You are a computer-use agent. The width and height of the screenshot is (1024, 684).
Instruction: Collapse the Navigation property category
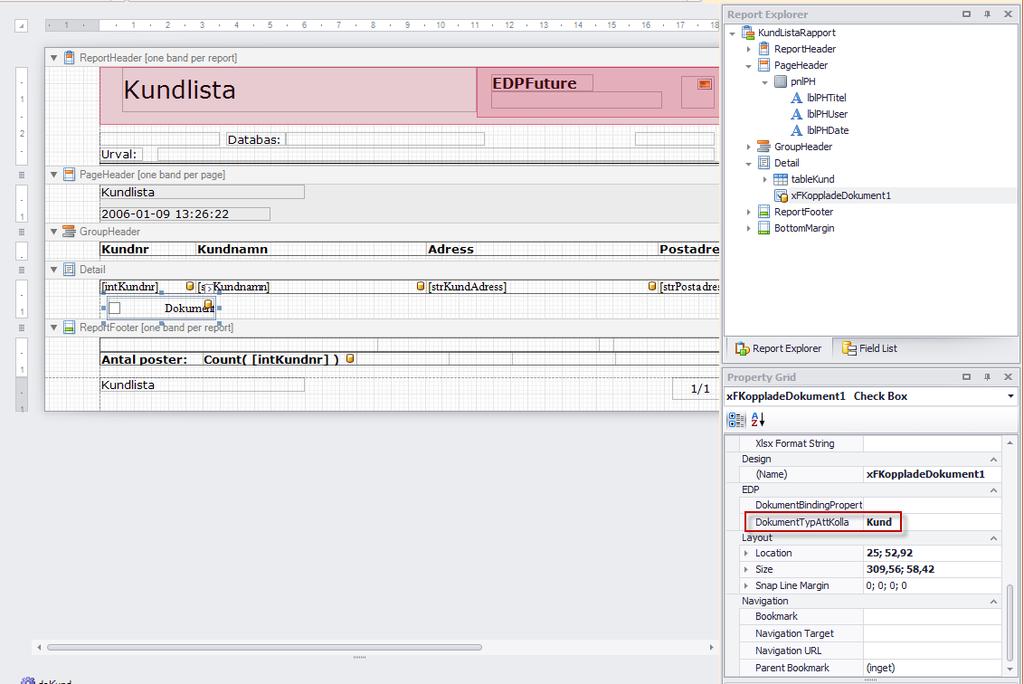click(x=993, y=602)
